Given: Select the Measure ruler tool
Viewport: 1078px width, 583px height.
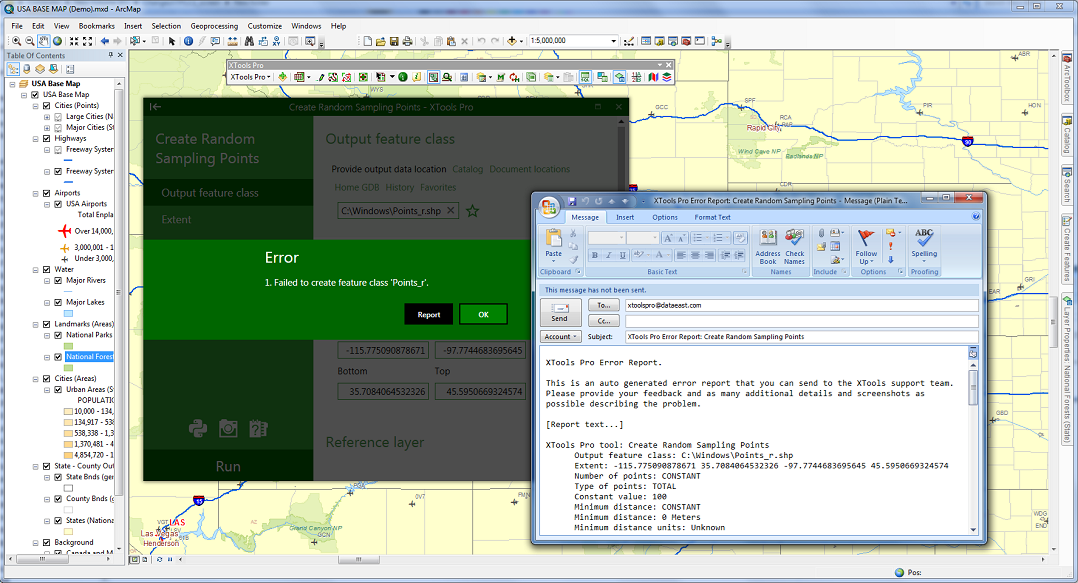Looking at the screenshot, I should [232, 41].
